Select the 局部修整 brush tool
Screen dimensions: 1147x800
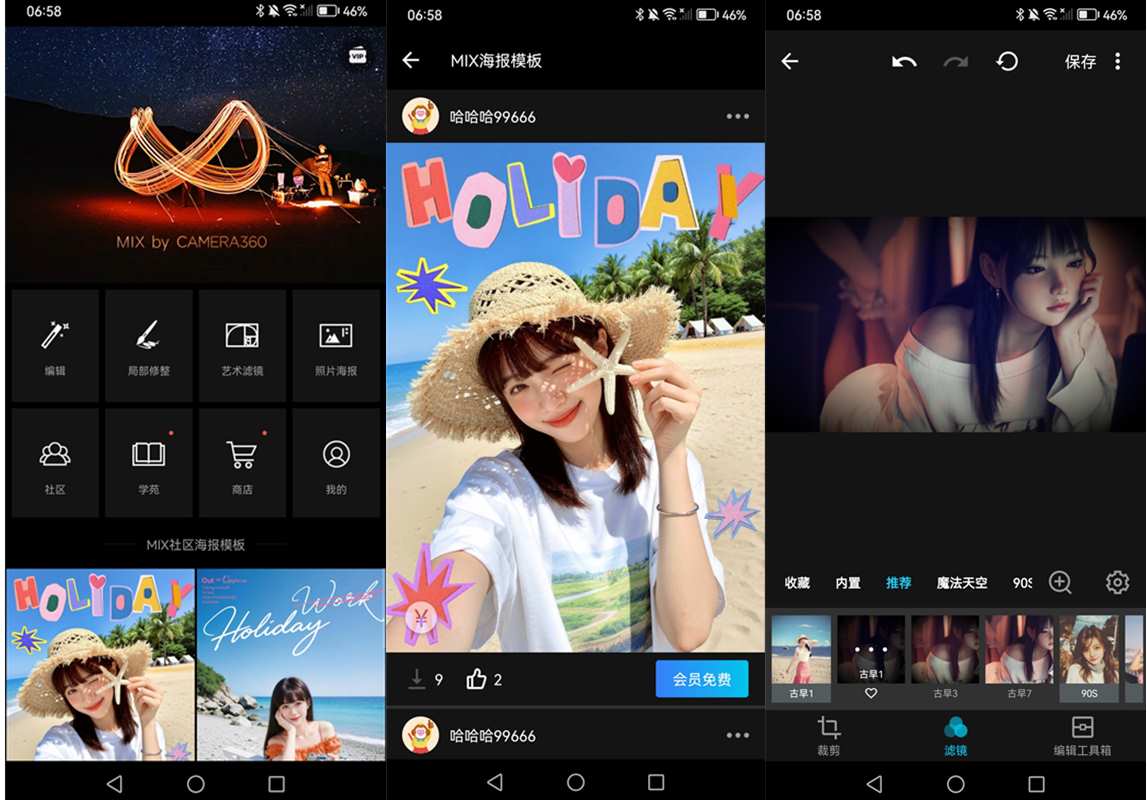coord(148,345)
